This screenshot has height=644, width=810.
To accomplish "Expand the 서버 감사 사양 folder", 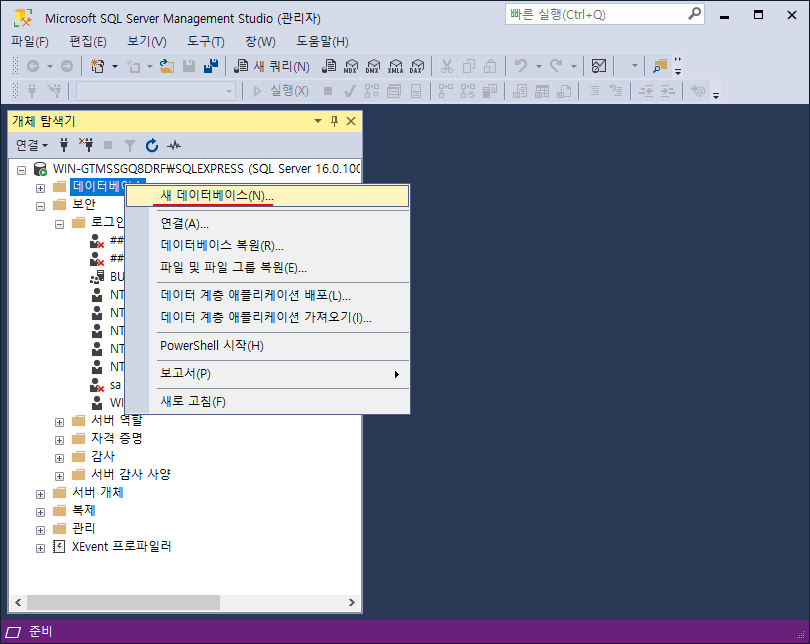I will pyautogui.click(x=59, y=476).
